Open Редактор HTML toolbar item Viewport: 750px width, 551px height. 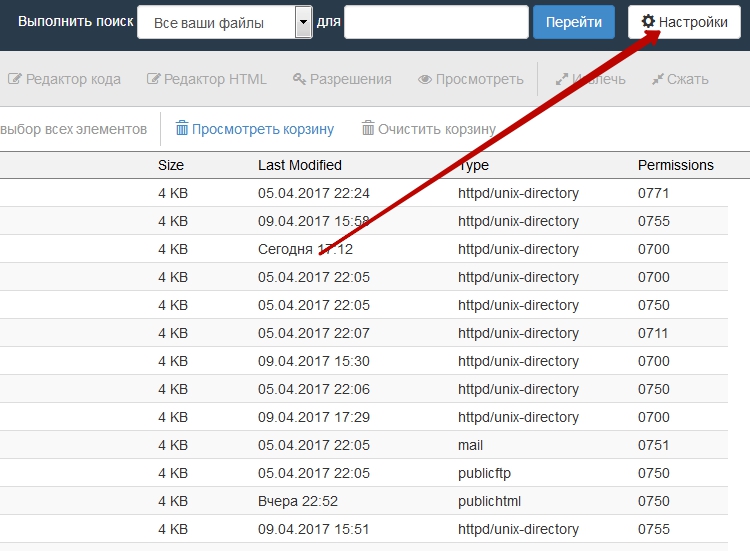[207, 79]
